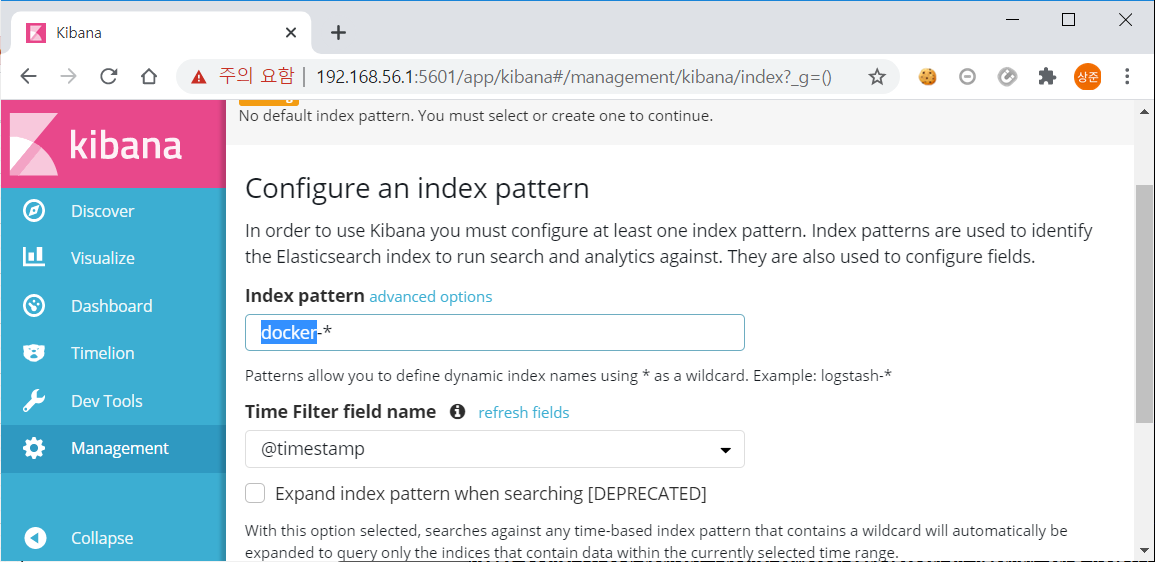Viewport: 1155px width, 562px height.
Task: Open the advanced options link
Action: [431, 296]
